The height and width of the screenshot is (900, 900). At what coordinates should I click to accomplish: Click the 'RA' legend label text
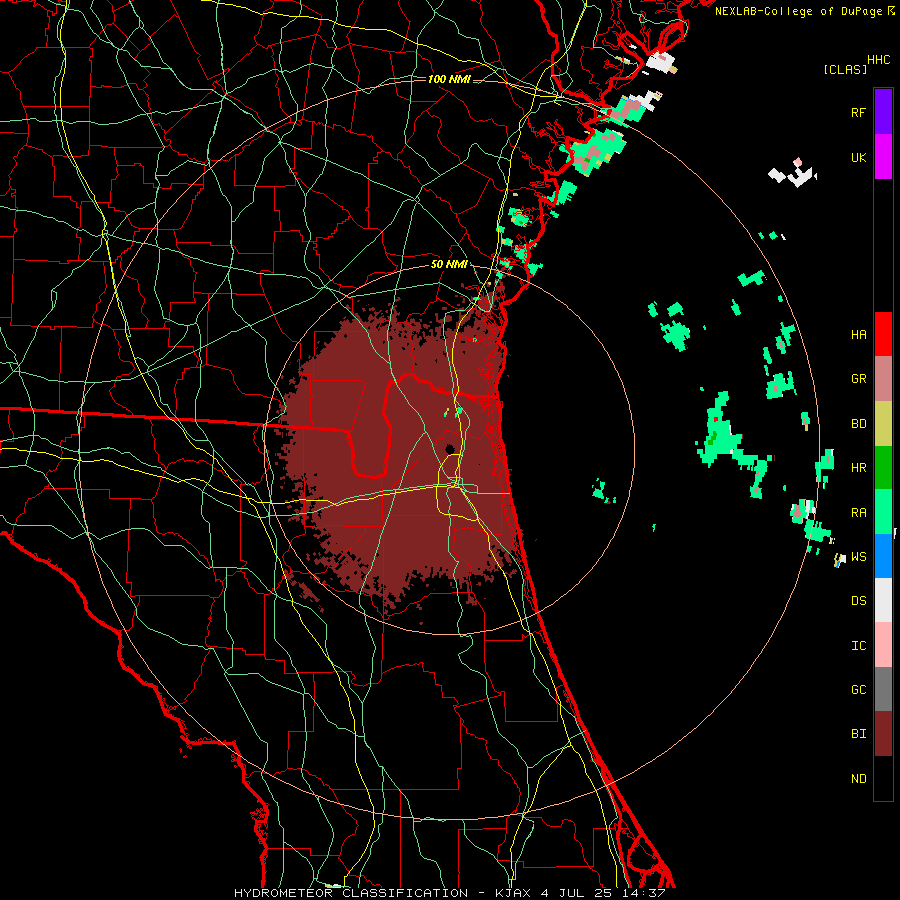[858, 513]
